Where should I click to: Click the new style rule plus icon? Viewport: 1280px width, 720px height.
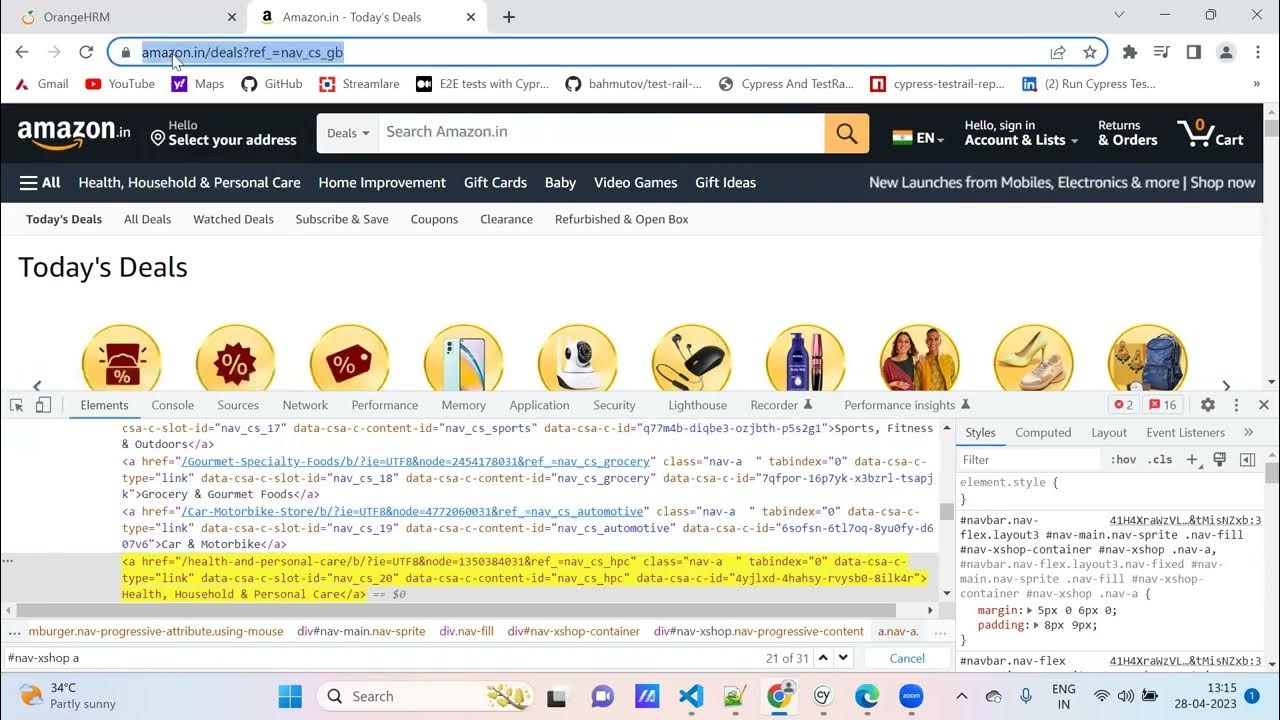click(1192, 460)
